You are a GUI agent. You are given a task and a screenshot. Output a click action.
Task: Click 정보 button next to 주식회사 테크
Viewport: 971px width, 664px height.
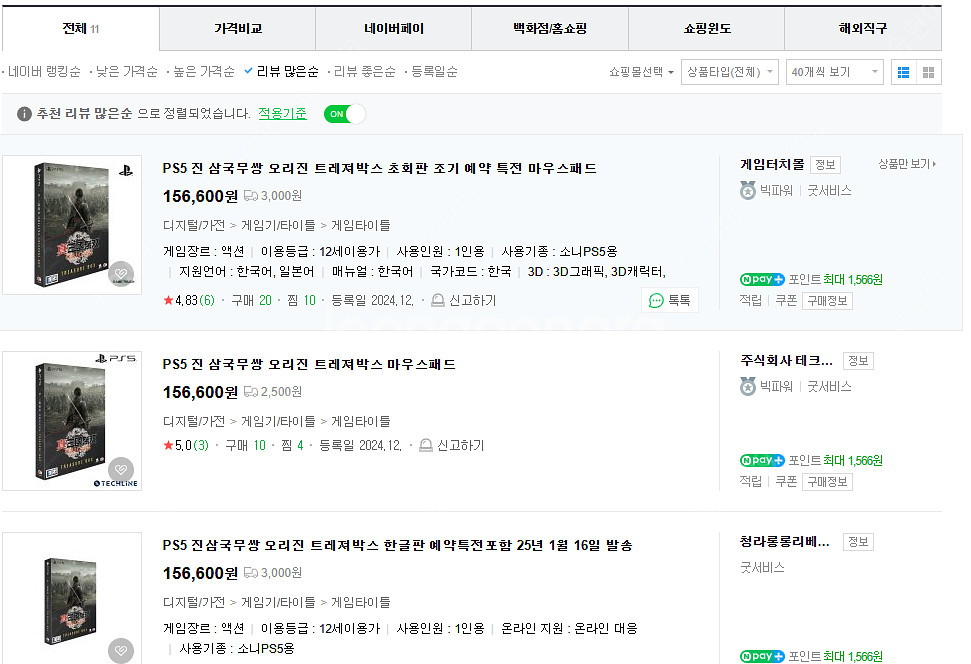(x=858, y=360)
